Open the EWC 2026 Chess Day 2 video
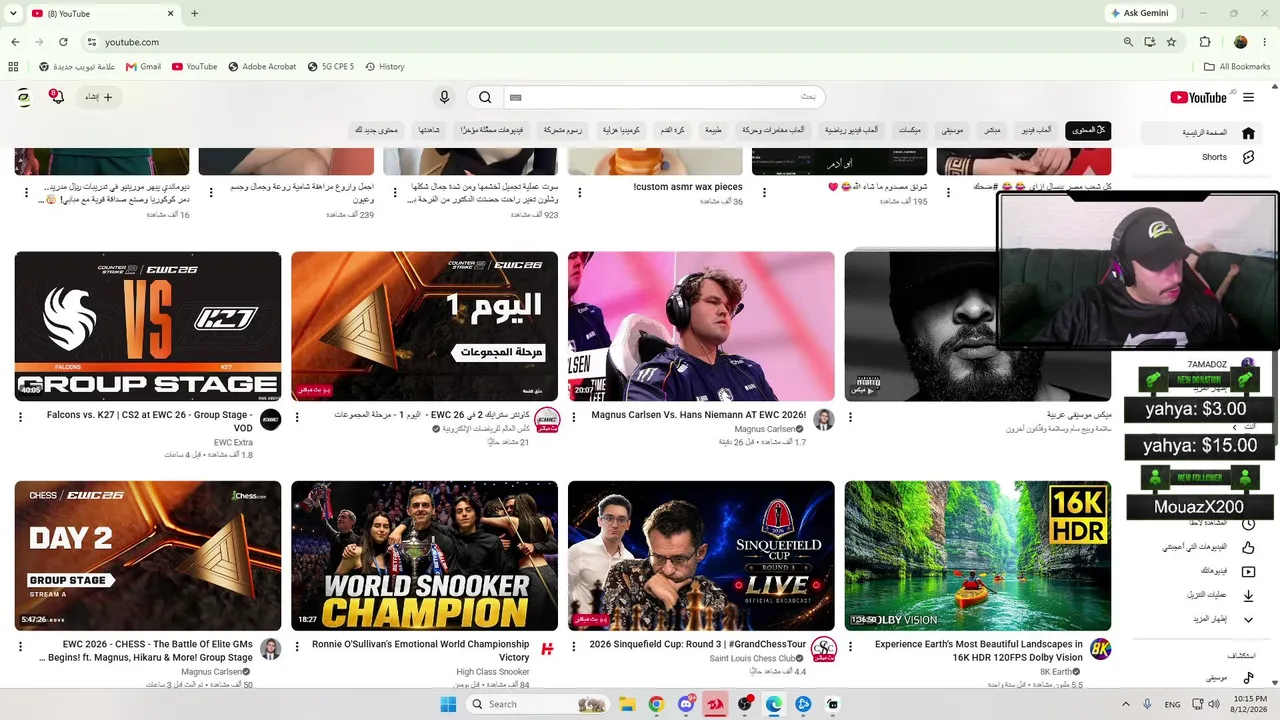Screen dimensions: 1280x720 (148, 556)
